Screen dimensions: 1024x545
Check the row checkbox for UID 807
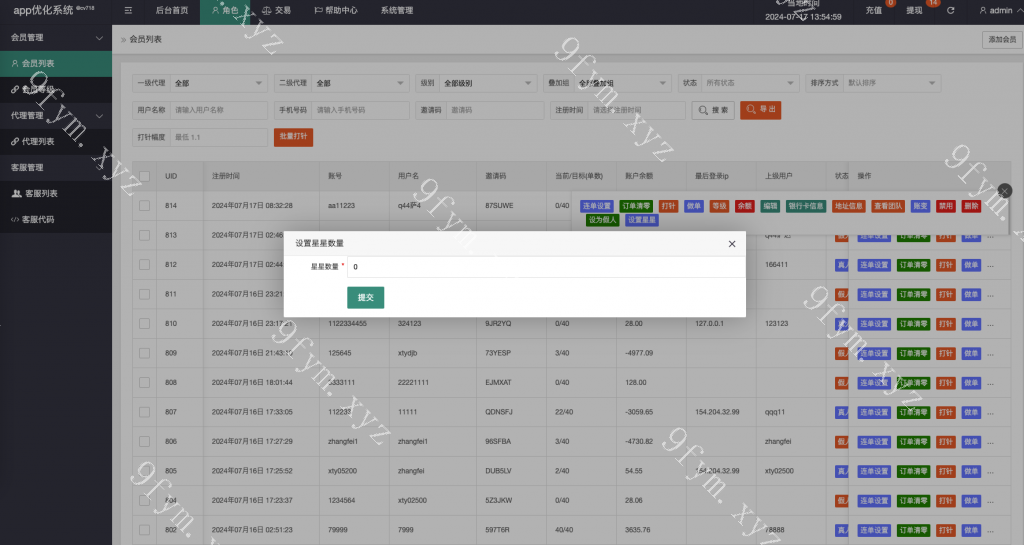[x=144, y=412]
